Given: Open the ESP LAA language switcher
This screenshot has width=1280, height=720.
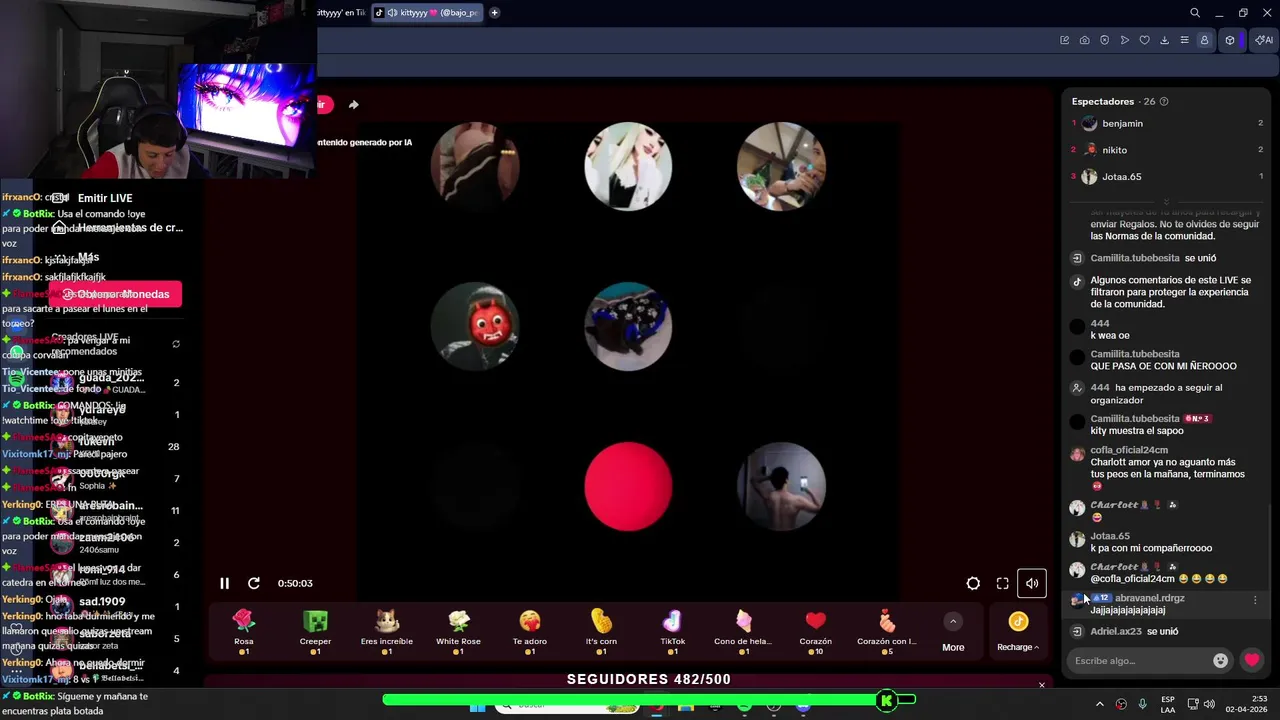Looking at the screenshot, I should tap(1168, 704).
